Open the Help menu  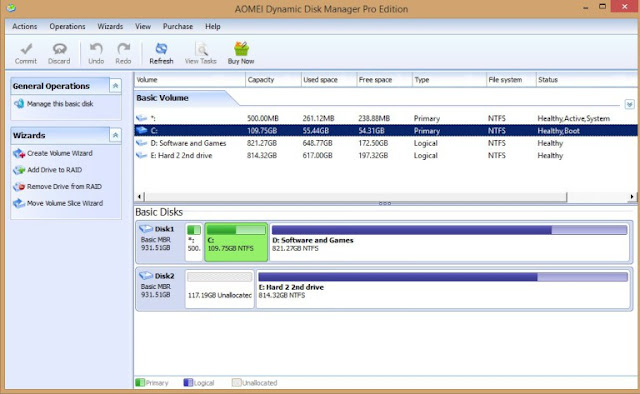213,27
